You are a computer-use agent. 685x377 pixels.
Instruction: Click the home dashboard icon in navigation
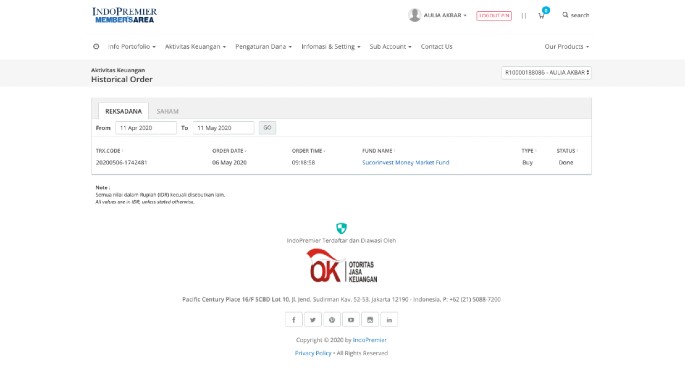(96, 46)
